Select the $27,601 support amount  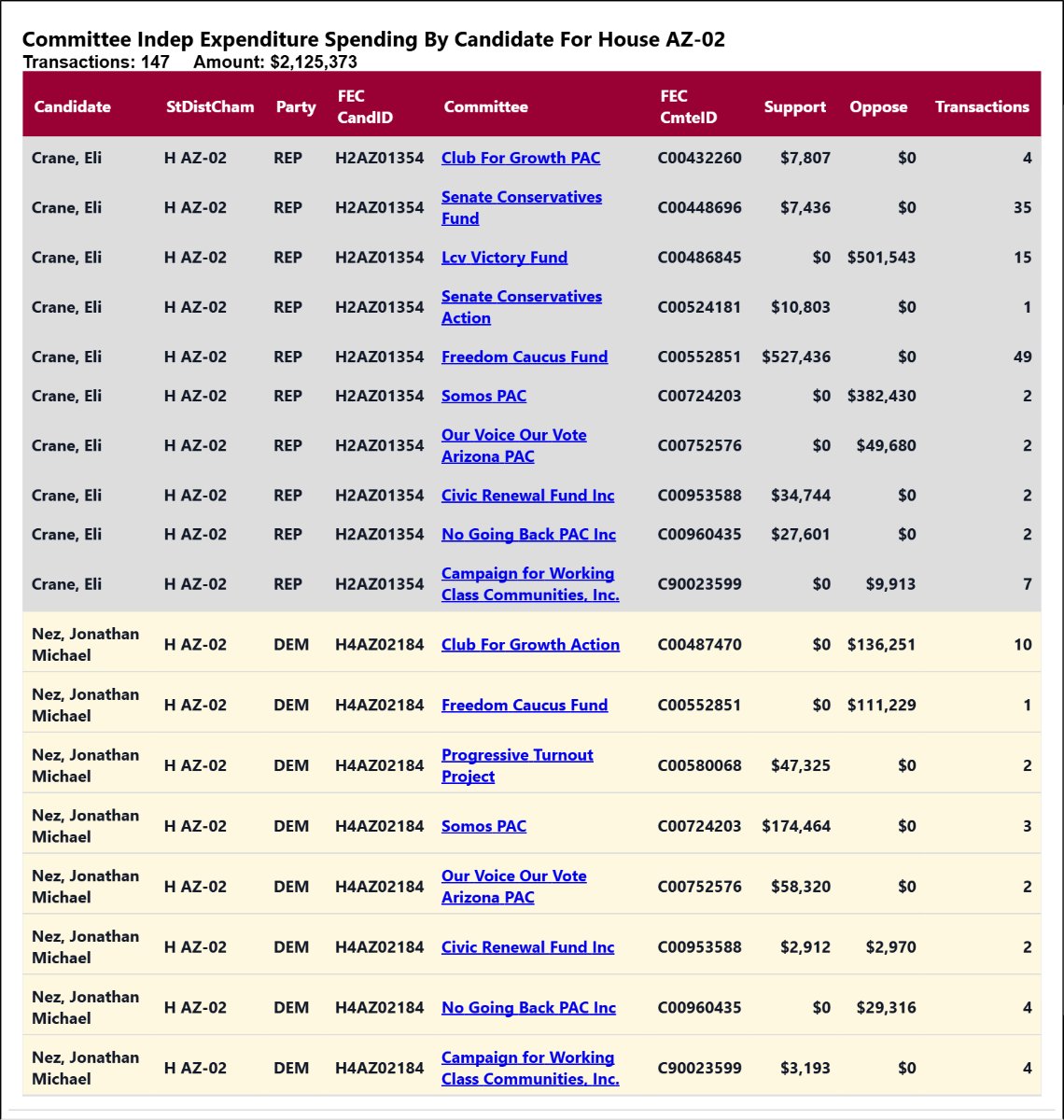(801, 534)
